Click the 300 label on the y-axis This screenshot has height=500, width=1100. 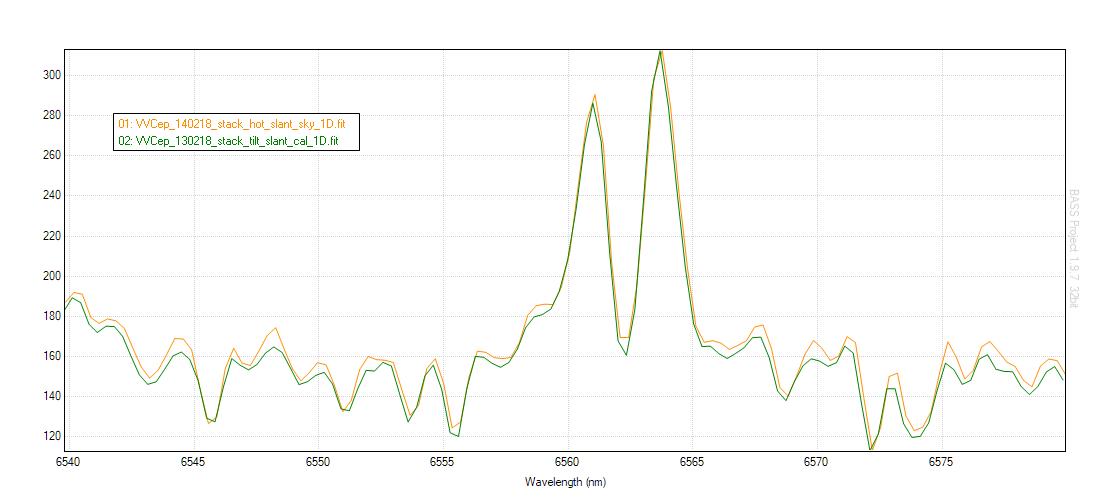tap(51, 75)
